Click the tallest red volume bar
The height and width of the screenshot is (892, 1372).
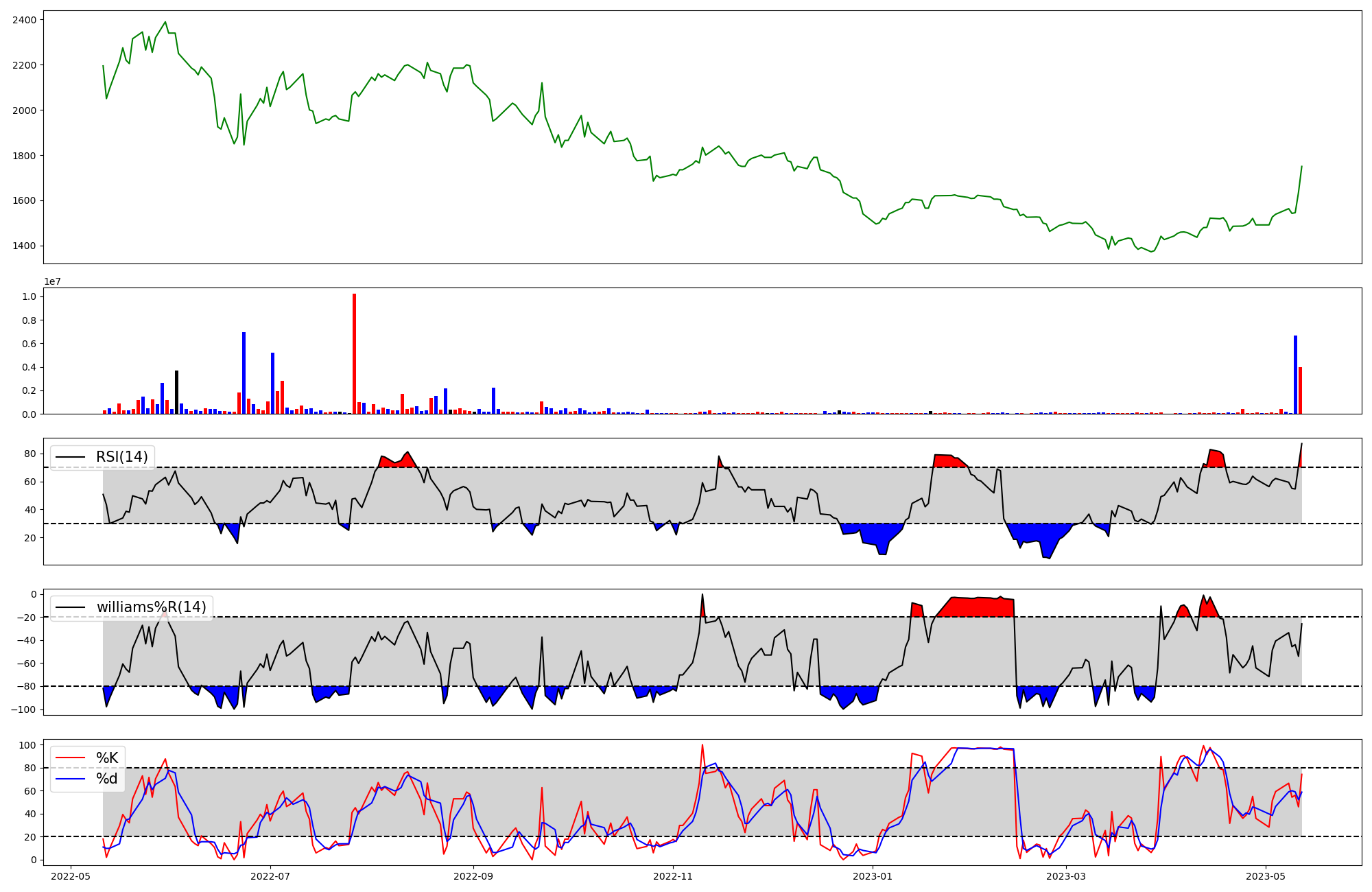click(x=354, y=353)
